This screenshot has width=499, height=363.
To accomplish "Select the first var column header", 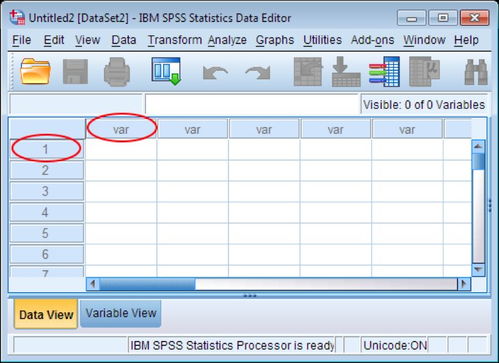I will (121, 129).
